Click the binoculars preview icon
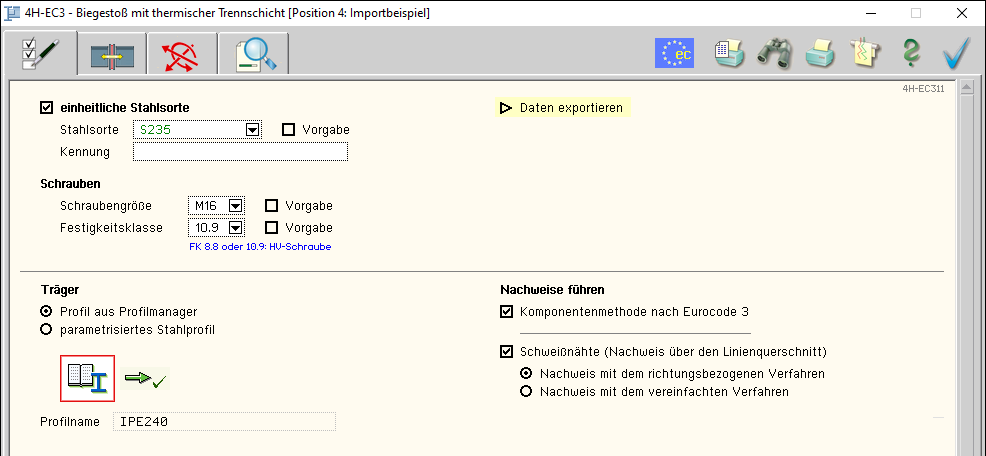This screenshot has width=986, height=456. [x=774, y=53]
